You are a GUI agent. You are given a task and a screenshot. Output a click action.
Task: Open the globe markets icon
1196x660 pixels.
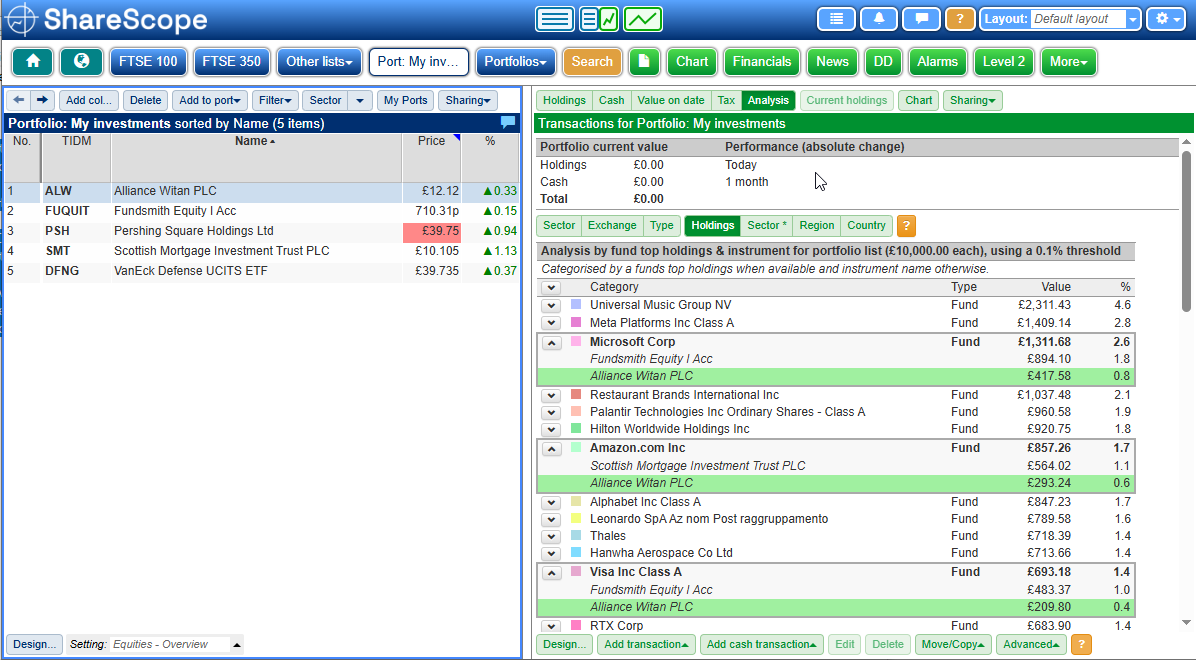pyautogui.click(x=81, y=62)
